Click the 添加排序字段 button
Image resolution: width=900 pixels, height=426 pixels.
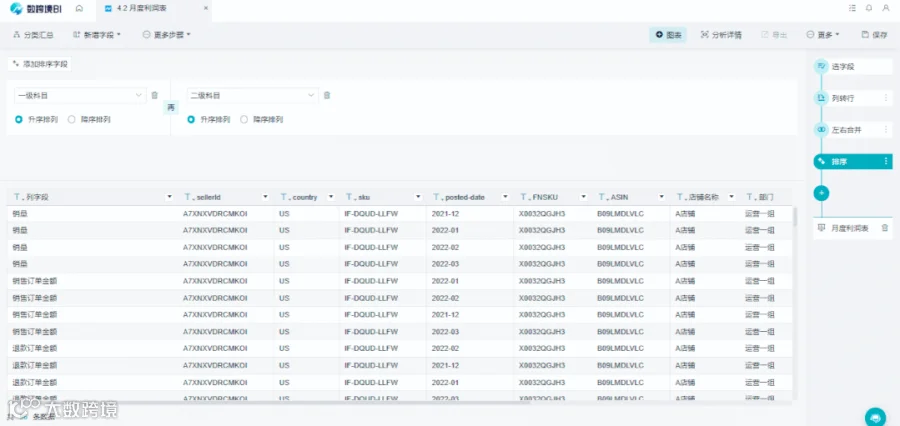(40, 64)
